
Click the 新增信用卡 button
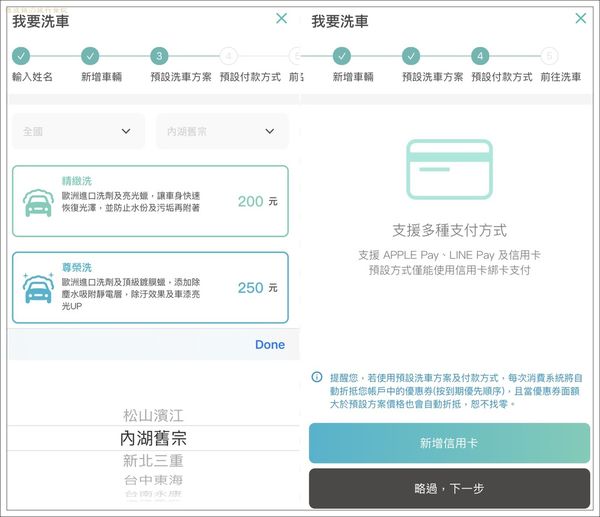[x=449, y=443]
